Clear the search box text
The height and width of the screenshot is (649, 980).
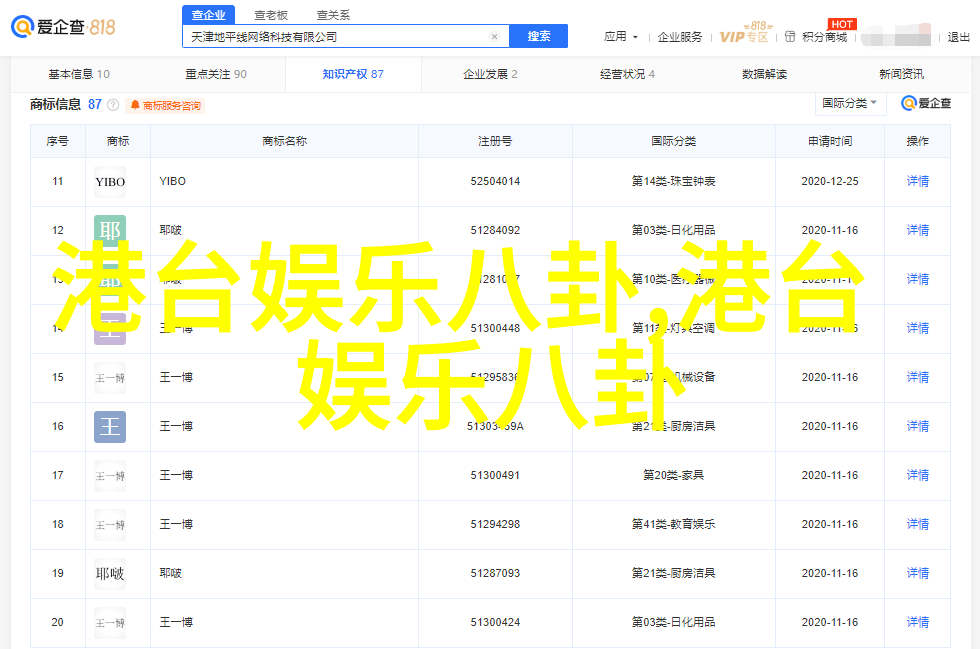[x=494, y=37]
